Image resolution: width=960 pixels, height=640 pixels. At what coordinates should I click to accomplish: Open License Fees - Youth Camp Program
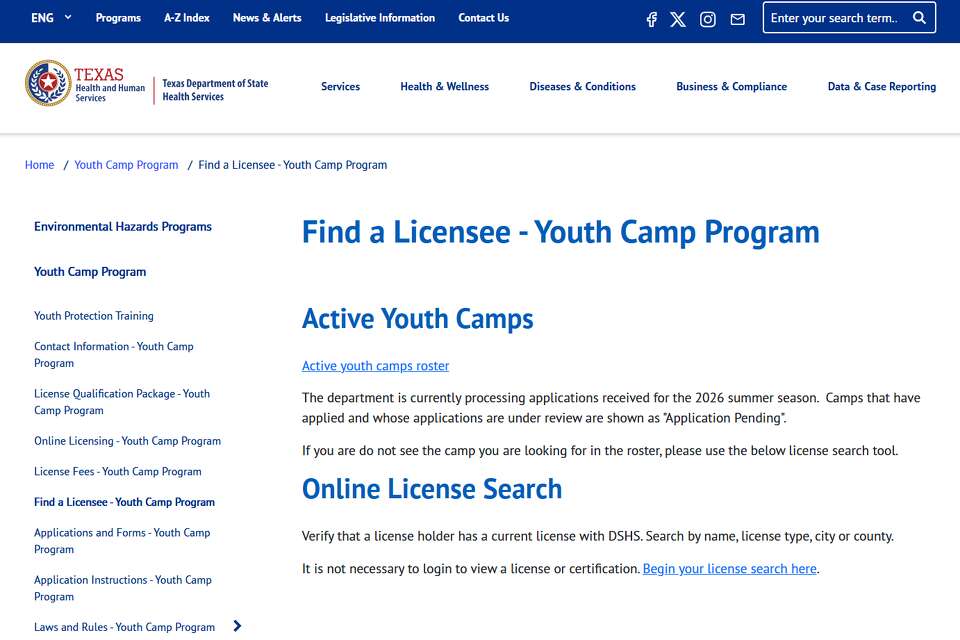click(x=118, y=472)
